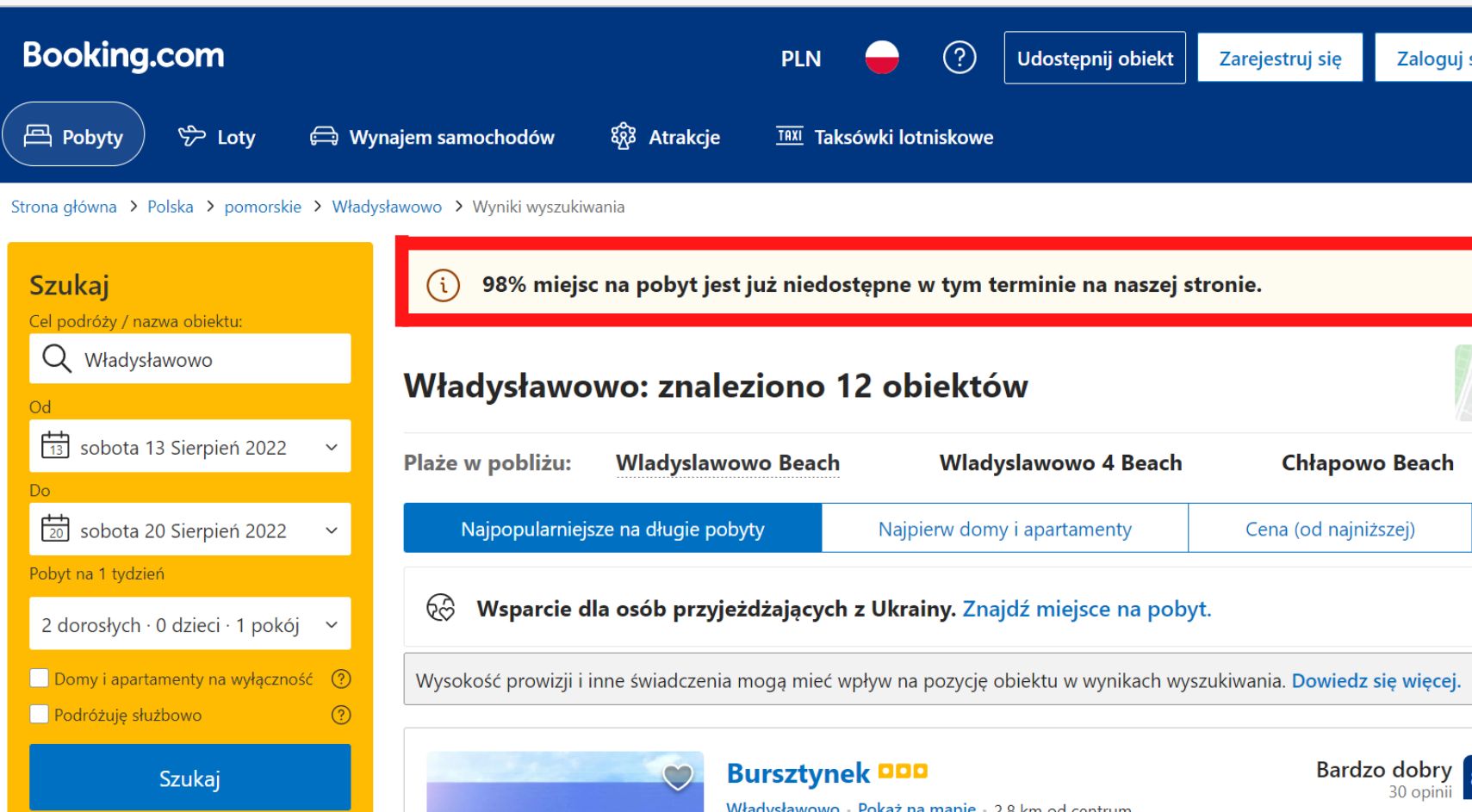The image size is (1472, 812).
Task: Click Udostępnij obiekt button
Action: (x=1095, y=58)
